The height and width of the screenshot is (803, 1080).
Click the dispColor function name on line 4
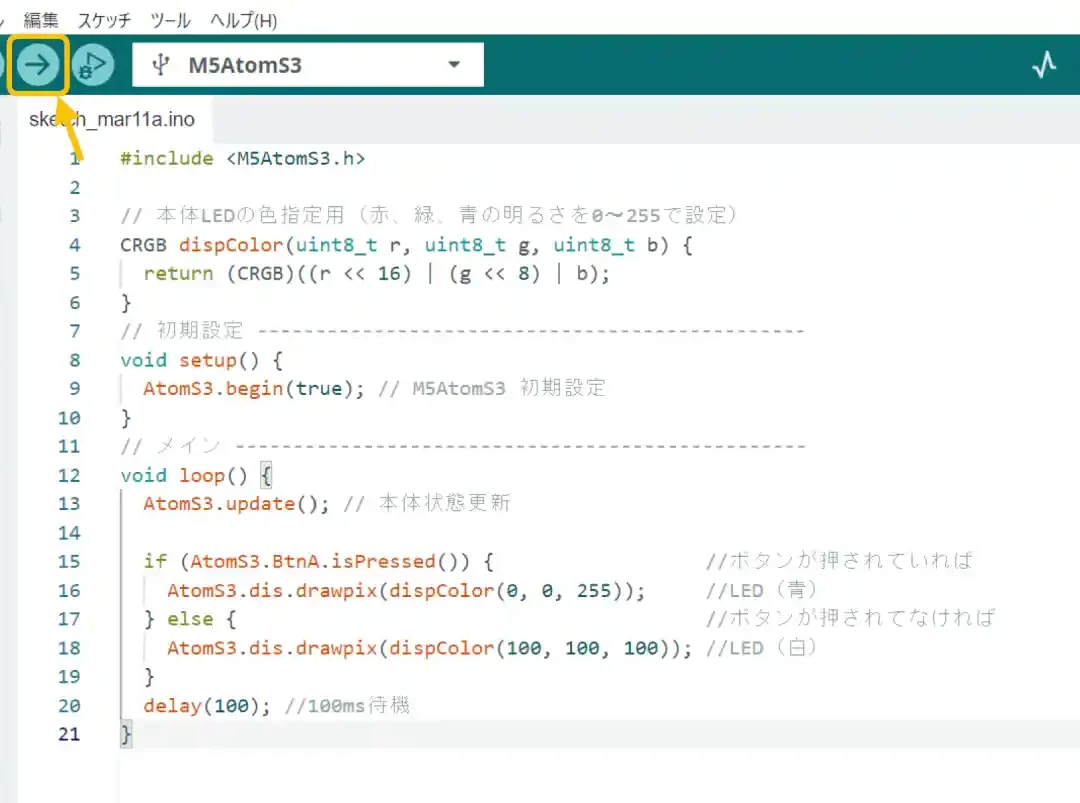231,245
